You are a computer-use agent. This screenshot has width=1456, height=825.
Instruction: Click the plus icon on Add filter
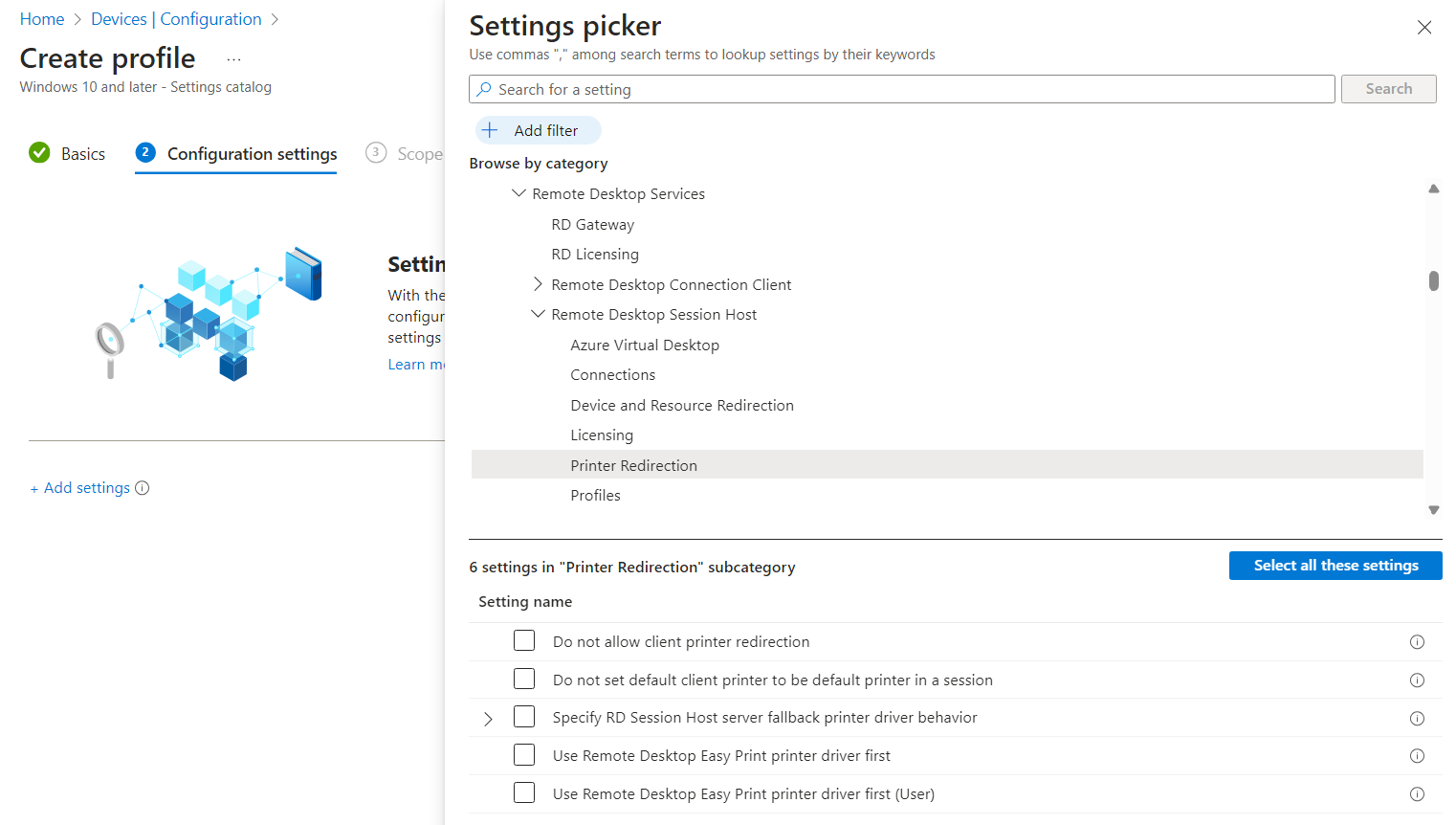tap(490, 130)
